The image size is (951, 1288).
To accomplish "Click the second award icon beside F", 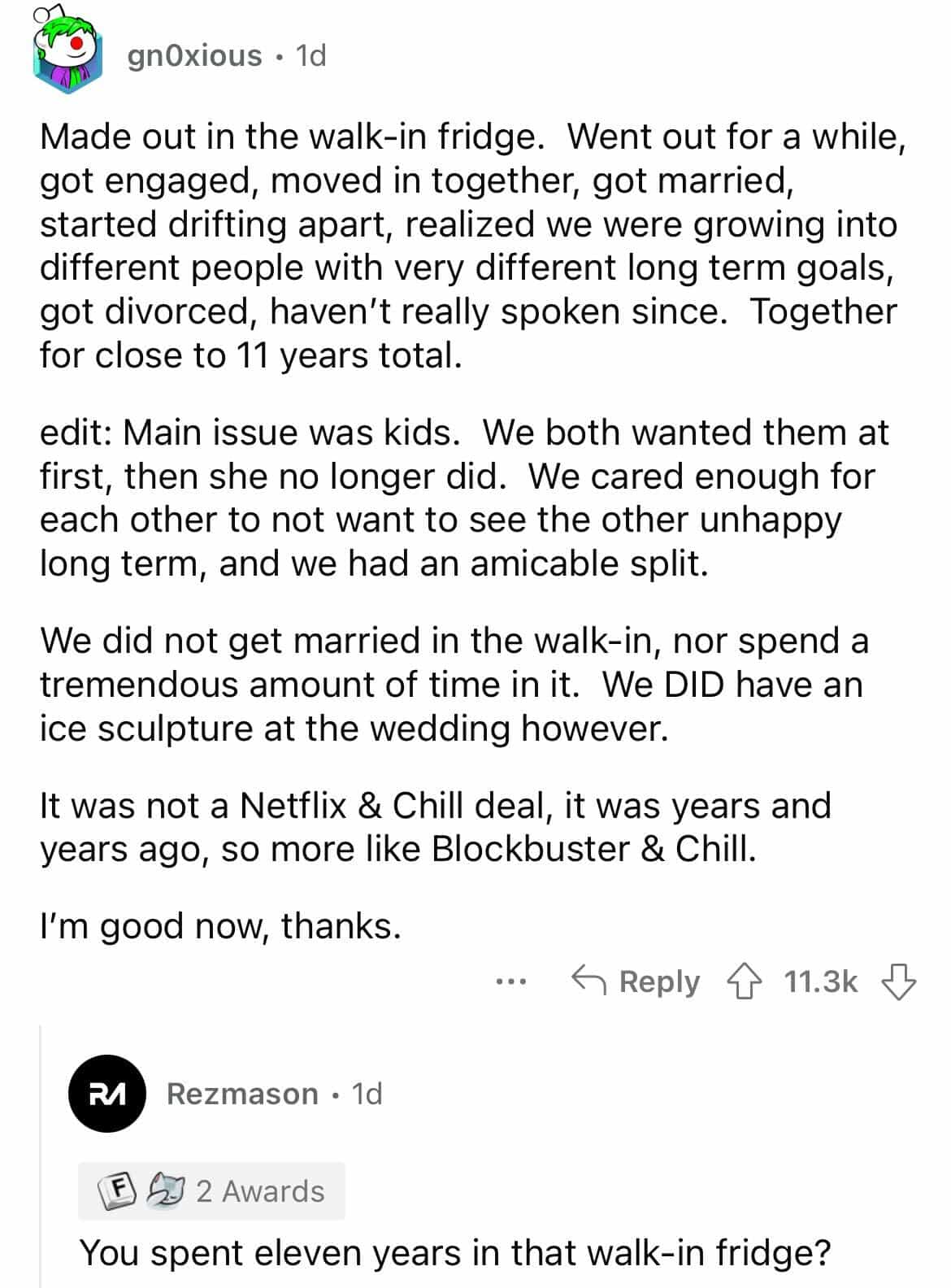I will click(x=166, y=1191).
